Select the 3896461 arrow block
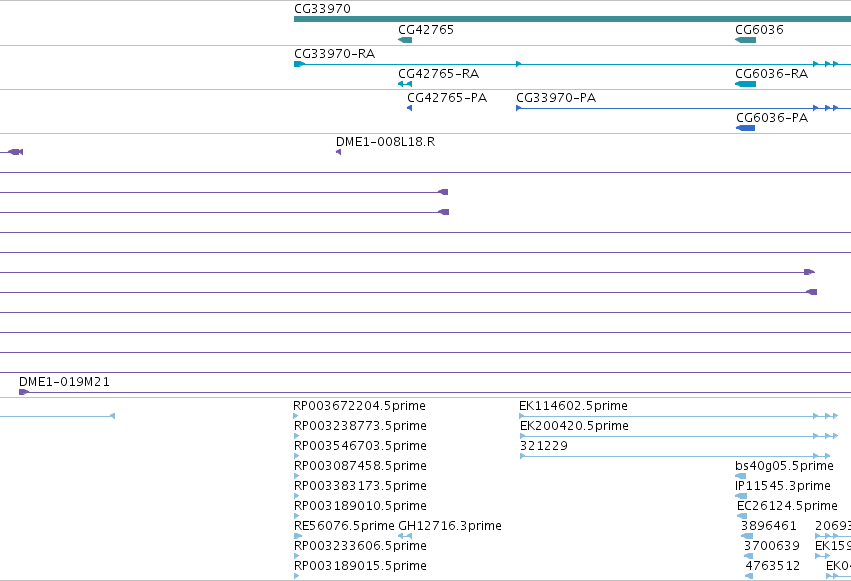The width and height of the screenshot is (851, 581). coord(747,536)
